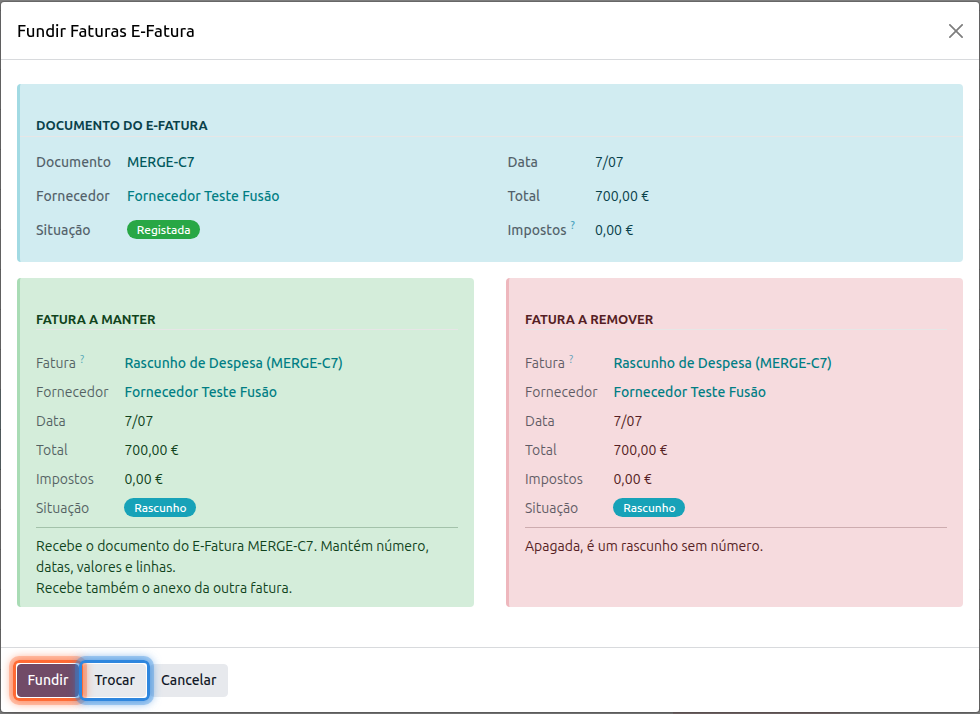Viewport: 980px width, 714px height.
Task: Click the Rascunho badge in Fatura a Manter
Action: [160, 508]
